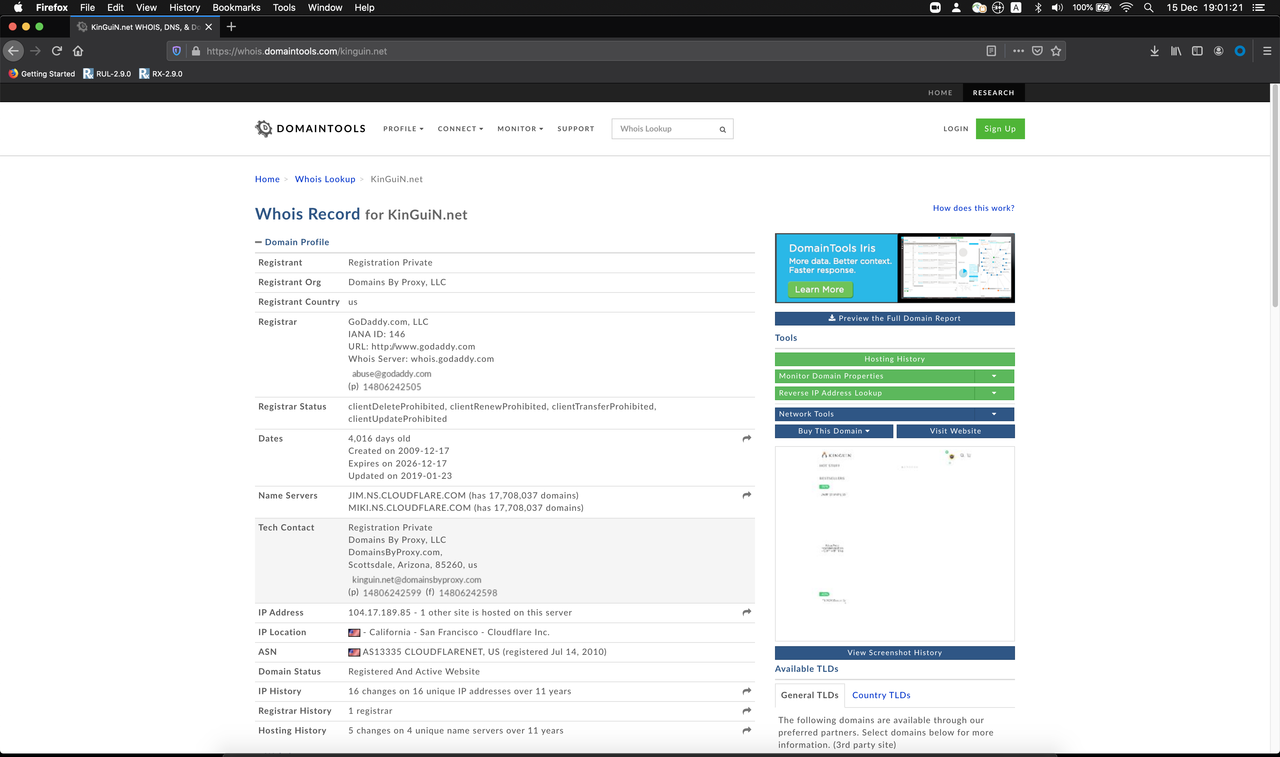
Task: Click Whois Lookup breadcrumb link
Action: [325, 179]
